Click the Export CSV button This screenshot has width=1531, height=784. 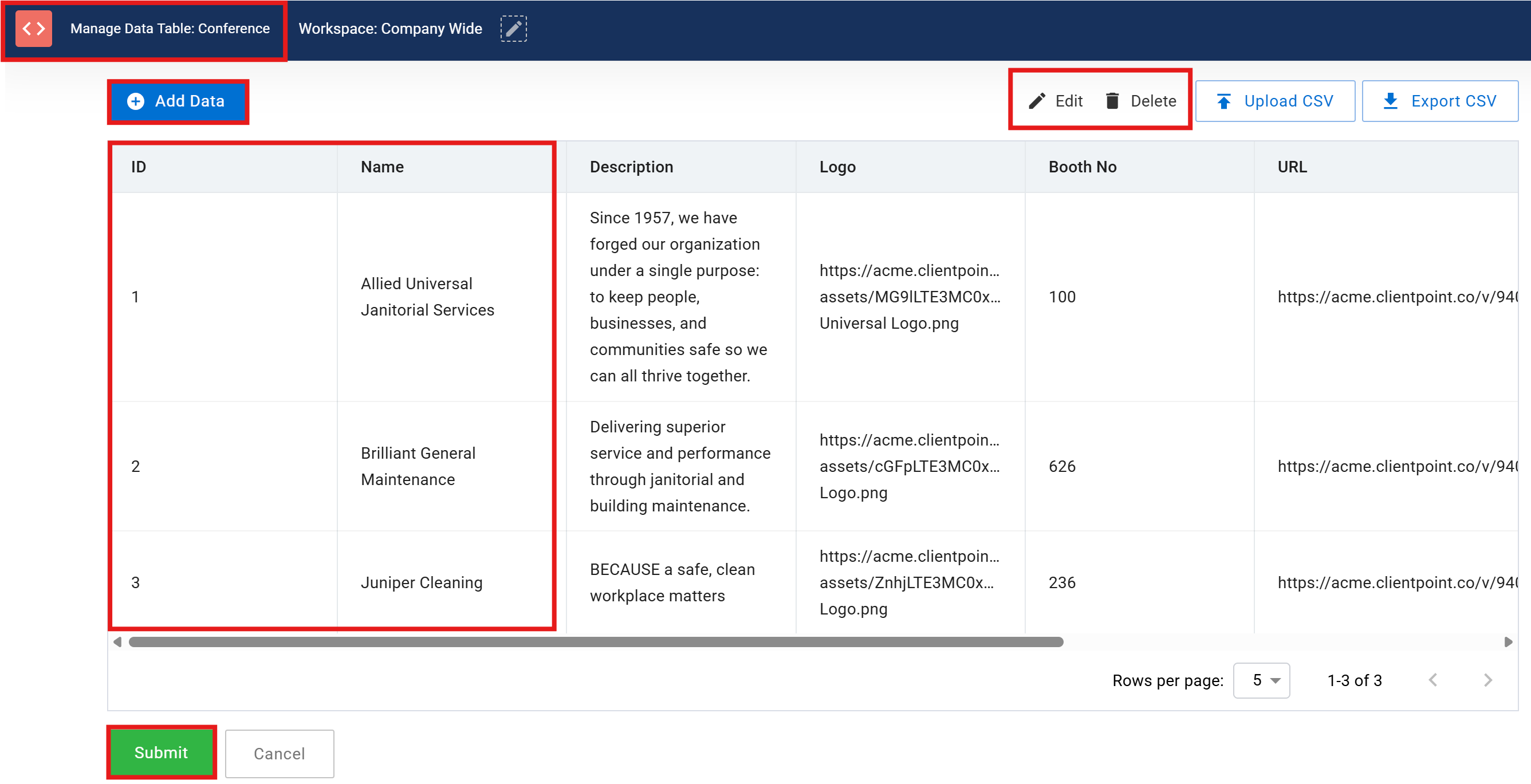click(x=1439, y=101)
